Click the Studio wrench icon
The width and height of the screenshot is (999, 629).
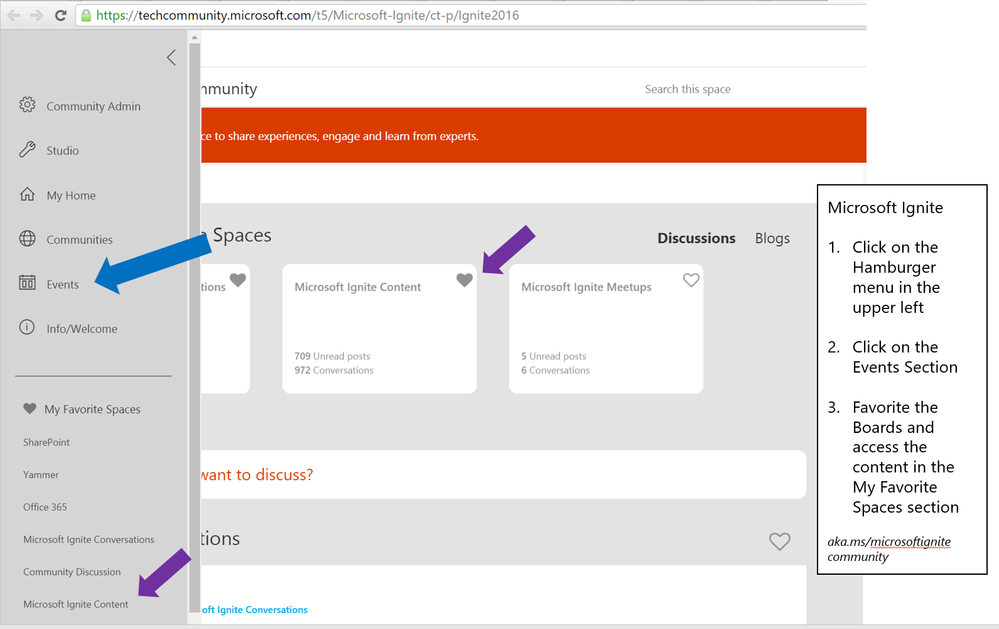pos(27,150)
